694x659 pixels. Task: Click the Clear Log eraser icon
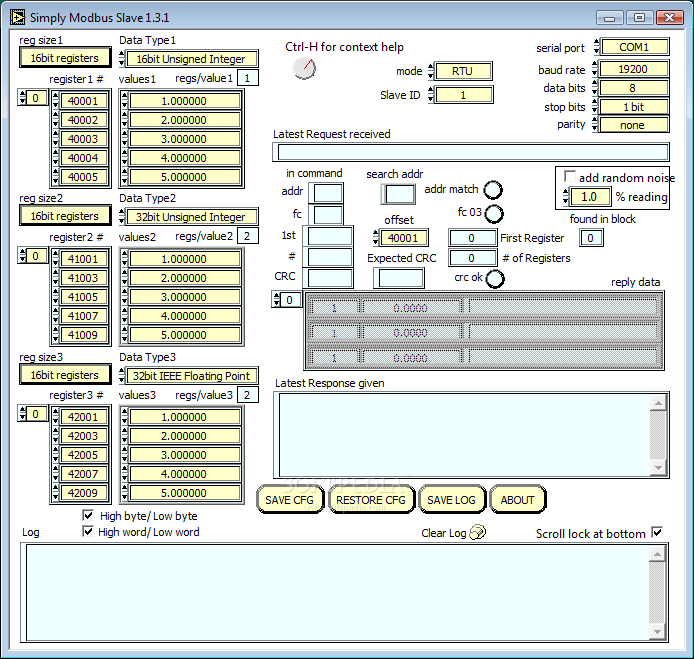point(477,532)
